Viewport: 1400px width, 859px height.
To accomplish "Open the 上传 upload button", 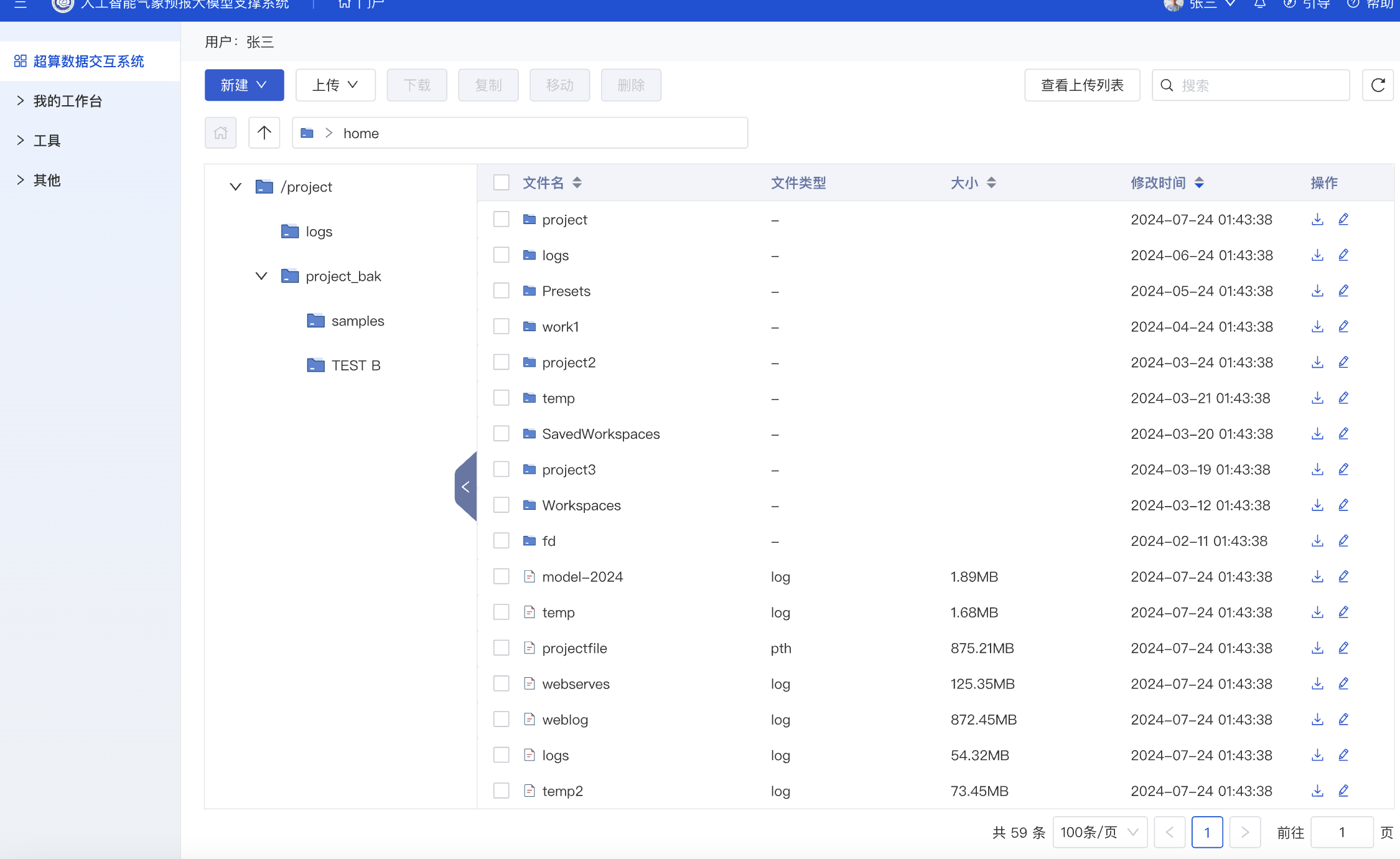I will coord(335,85).
